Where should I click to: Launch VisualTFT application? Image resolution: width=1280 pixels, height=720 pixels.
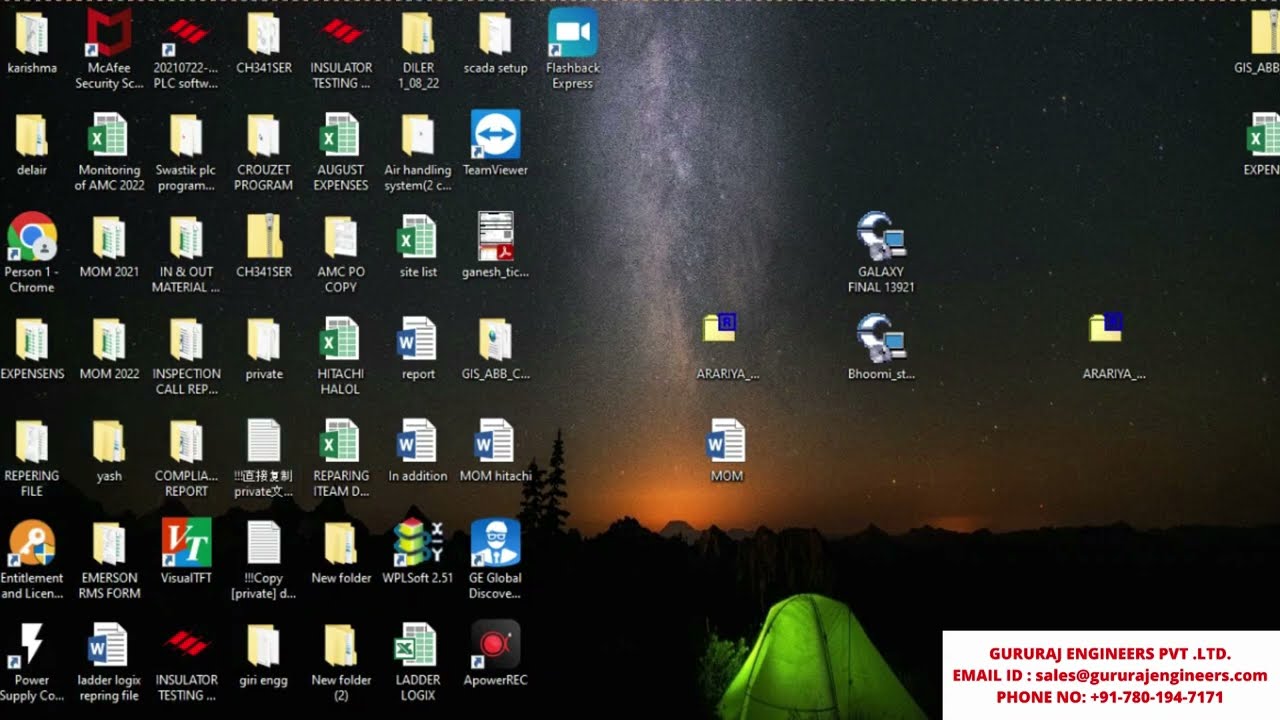click(186, 552)
